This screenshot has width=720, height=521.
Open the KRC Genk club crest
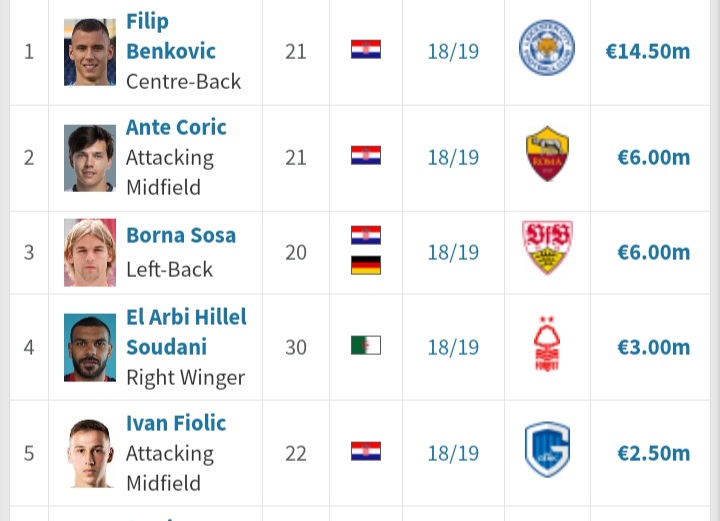coord(547,449)
